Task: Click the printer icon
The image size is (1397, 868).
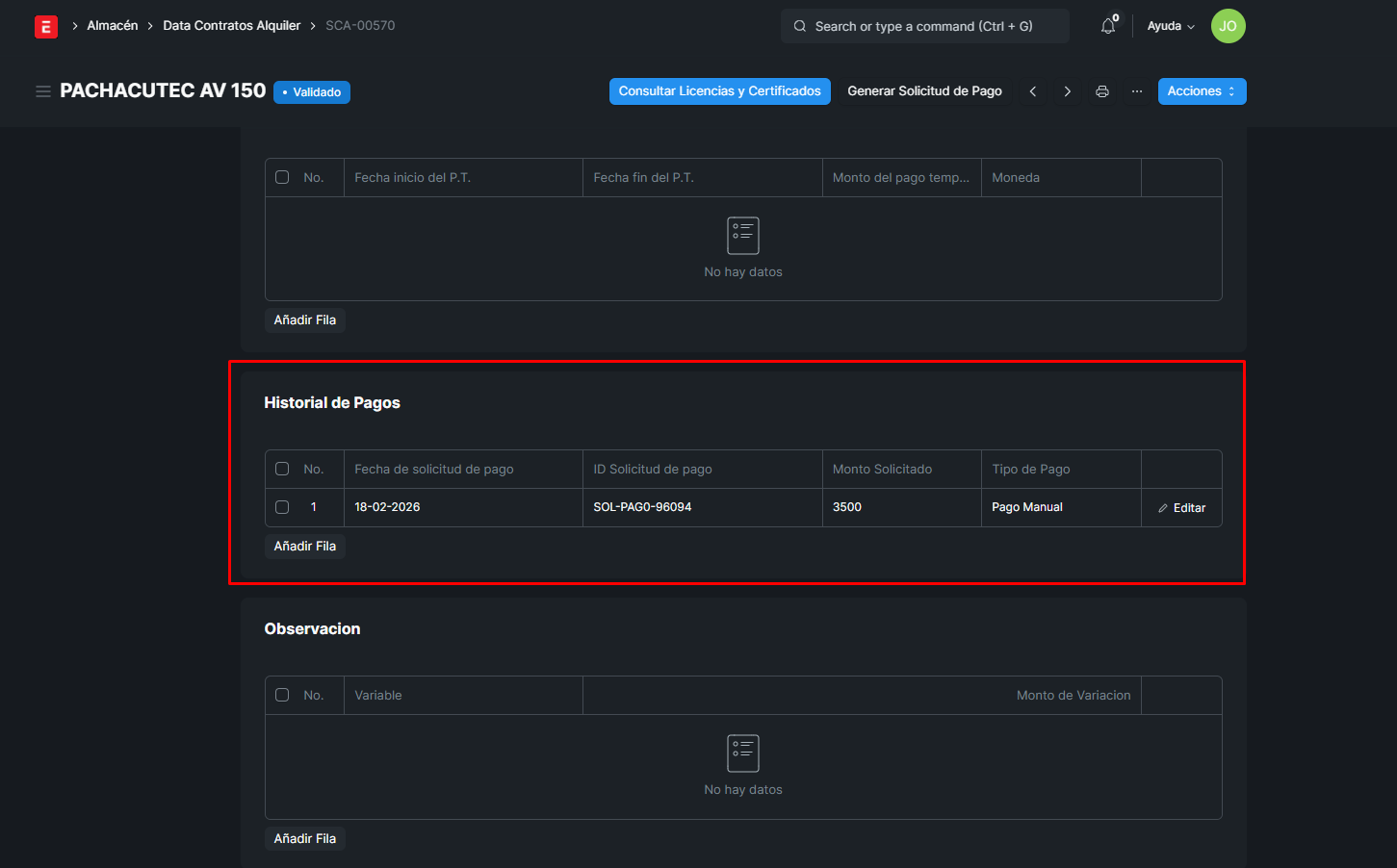Action: coord(1102,91)
